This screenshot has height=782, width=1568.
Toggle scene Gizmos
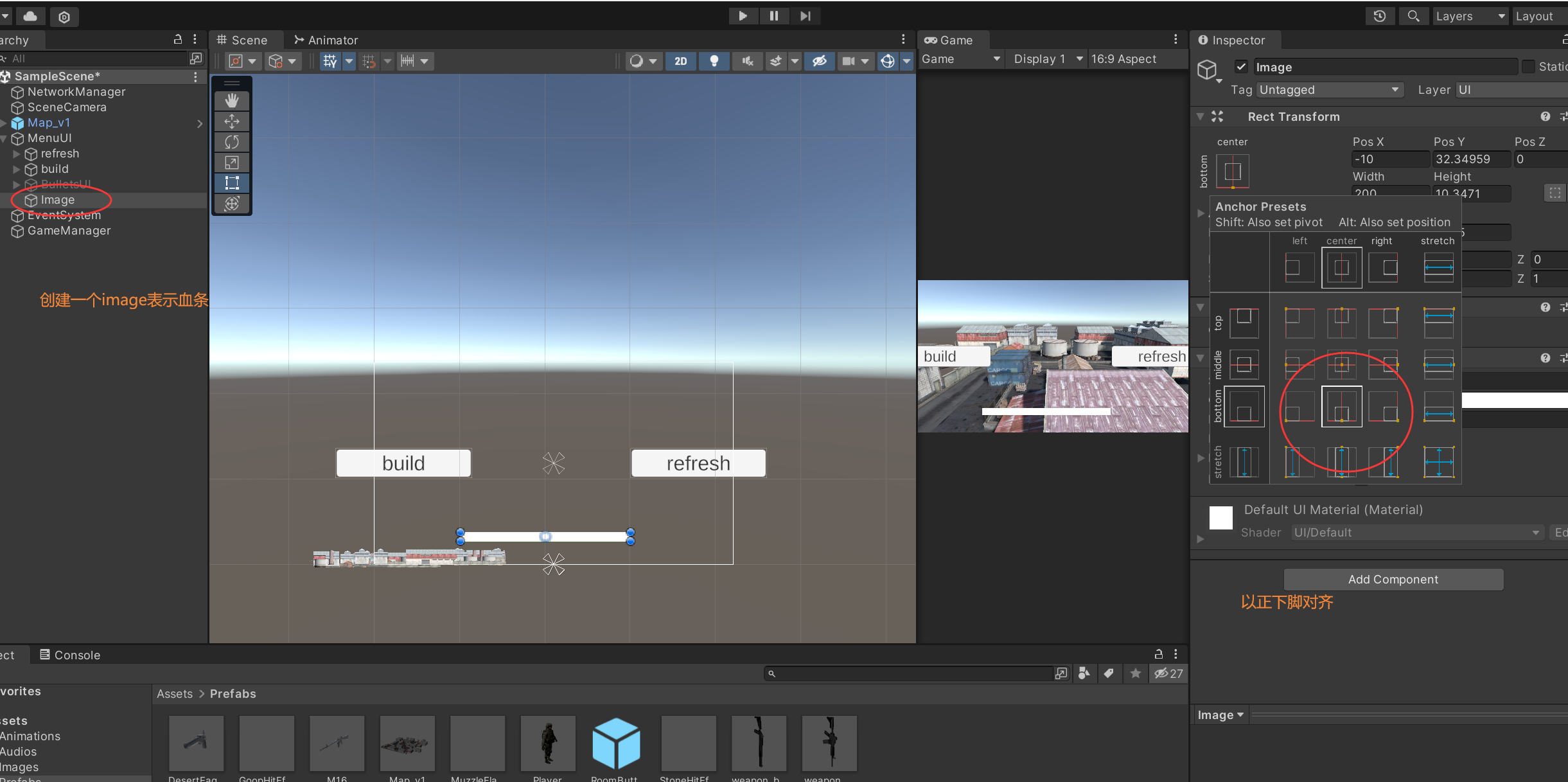tap(888, 61)
